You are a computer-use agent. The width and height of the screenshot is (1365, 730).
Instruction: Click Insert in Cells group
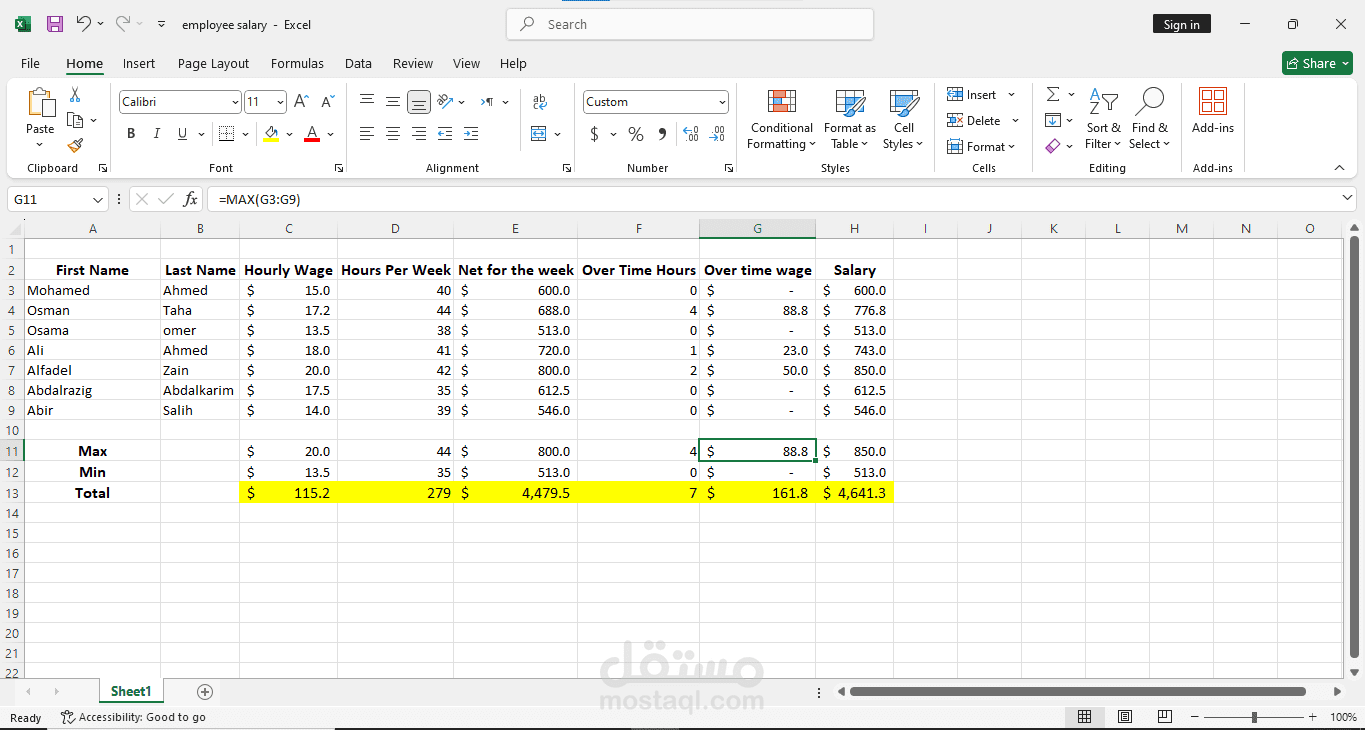(x=980, y=94)
